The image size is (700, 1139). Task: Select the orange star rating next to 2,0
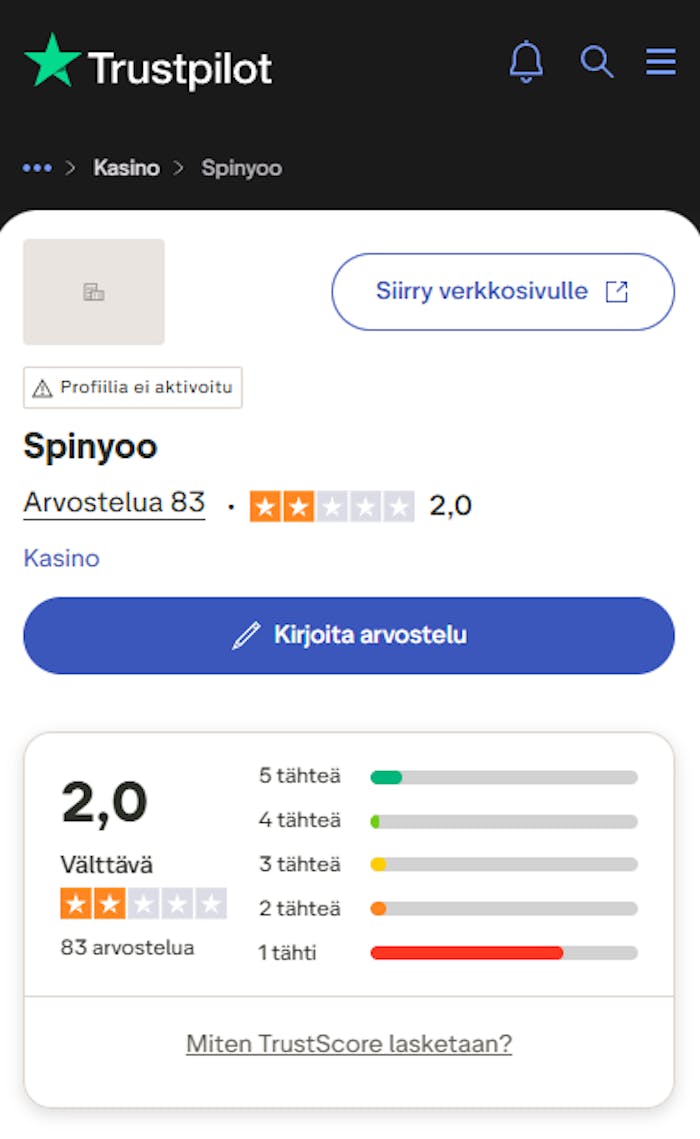click(333, 506)
